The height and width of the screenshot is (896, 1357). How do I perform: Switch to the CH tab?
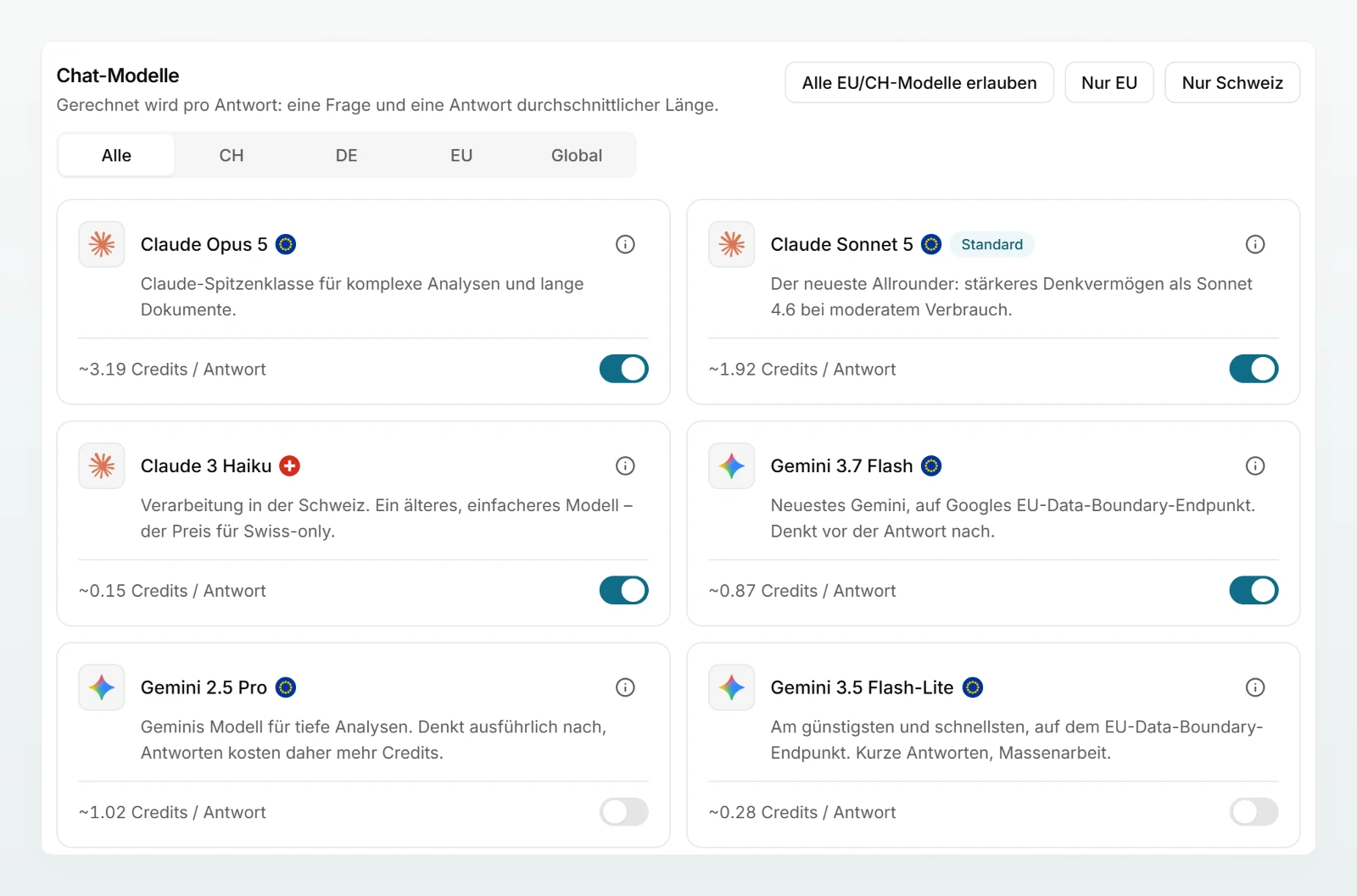[x=232, y=155]
